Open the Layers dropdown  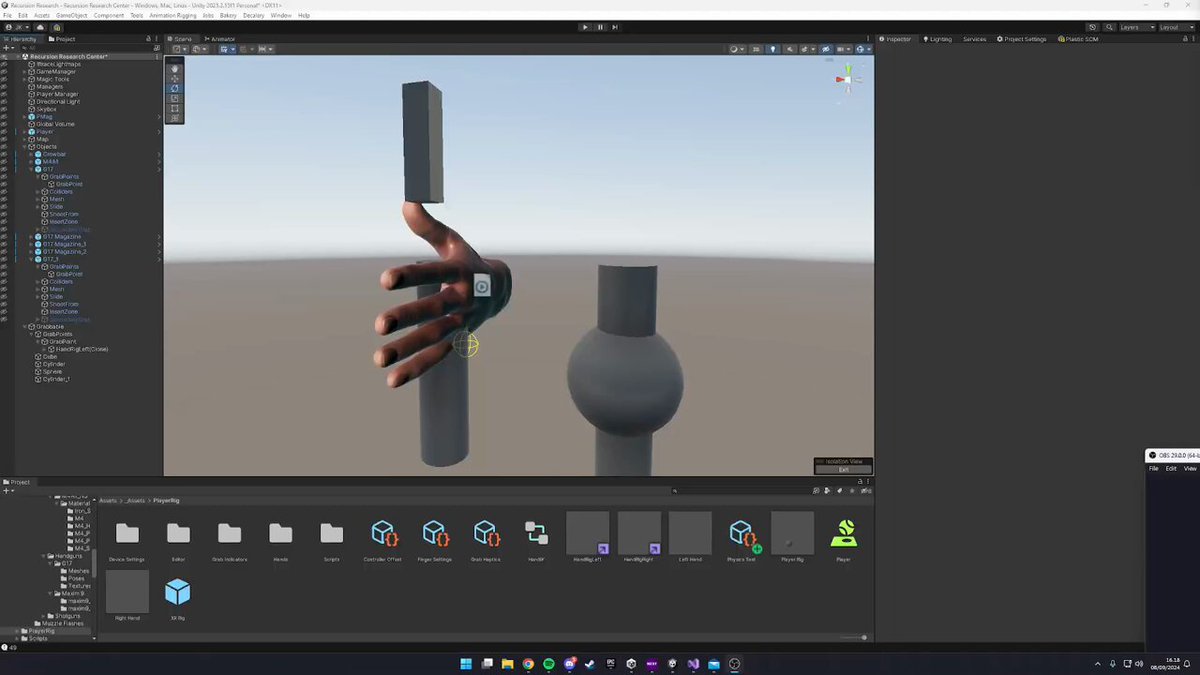point(1137,27)
